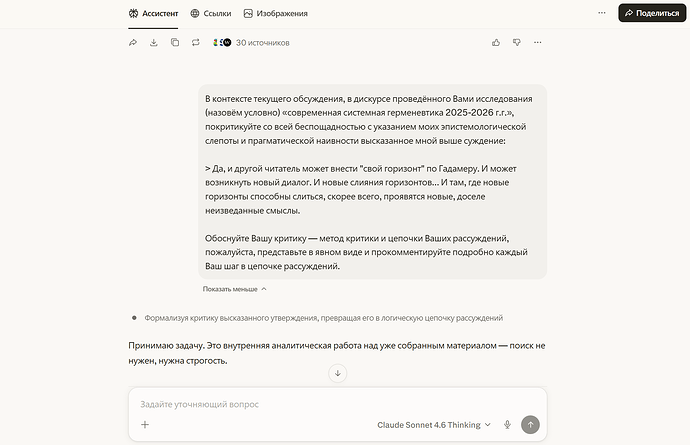Open the 30 источников sources link

point(251,43)
